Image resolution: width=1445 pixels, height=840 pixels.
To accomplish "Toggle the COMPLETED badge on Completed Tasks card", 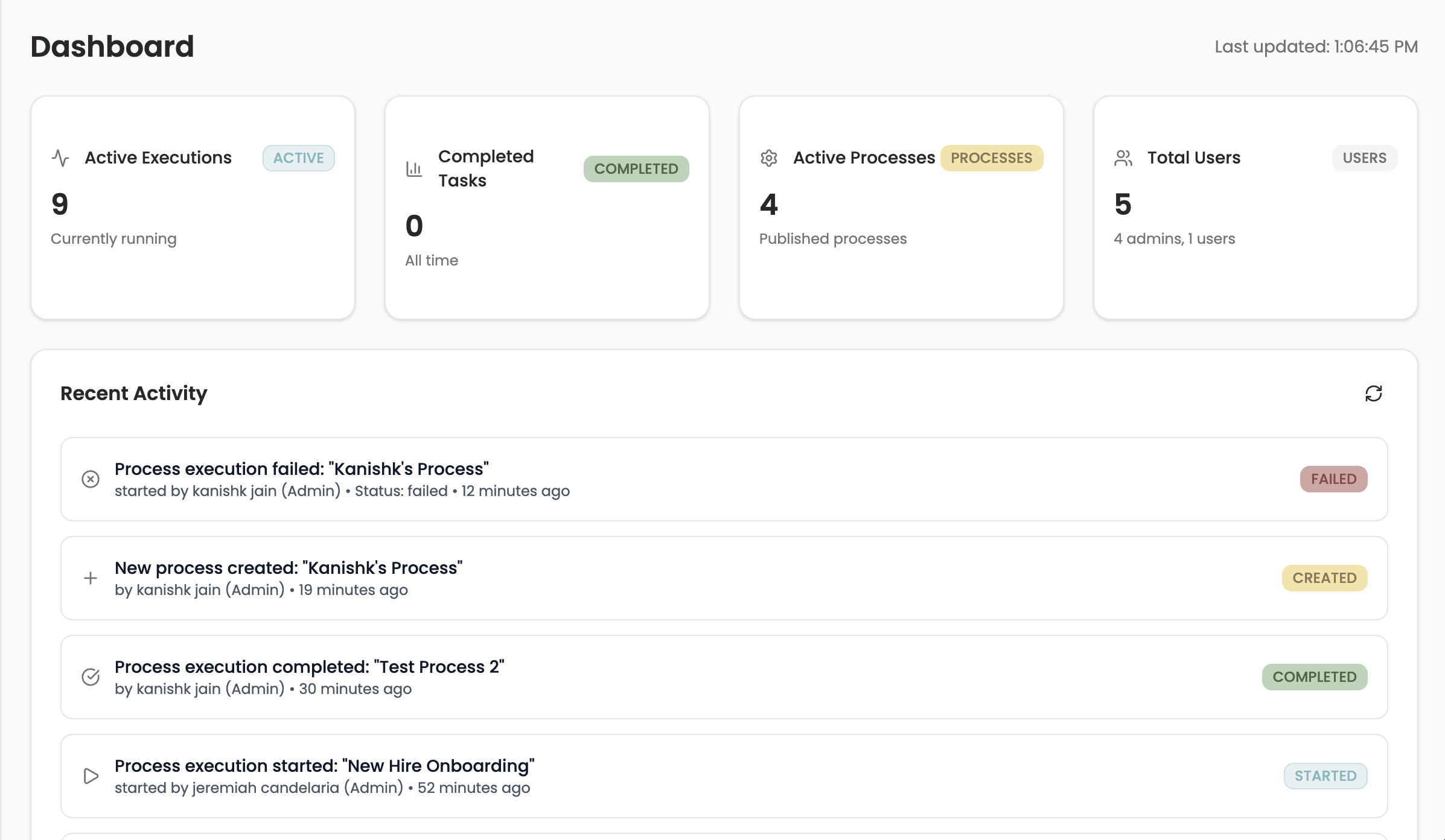I will click(x=636, y=169).
